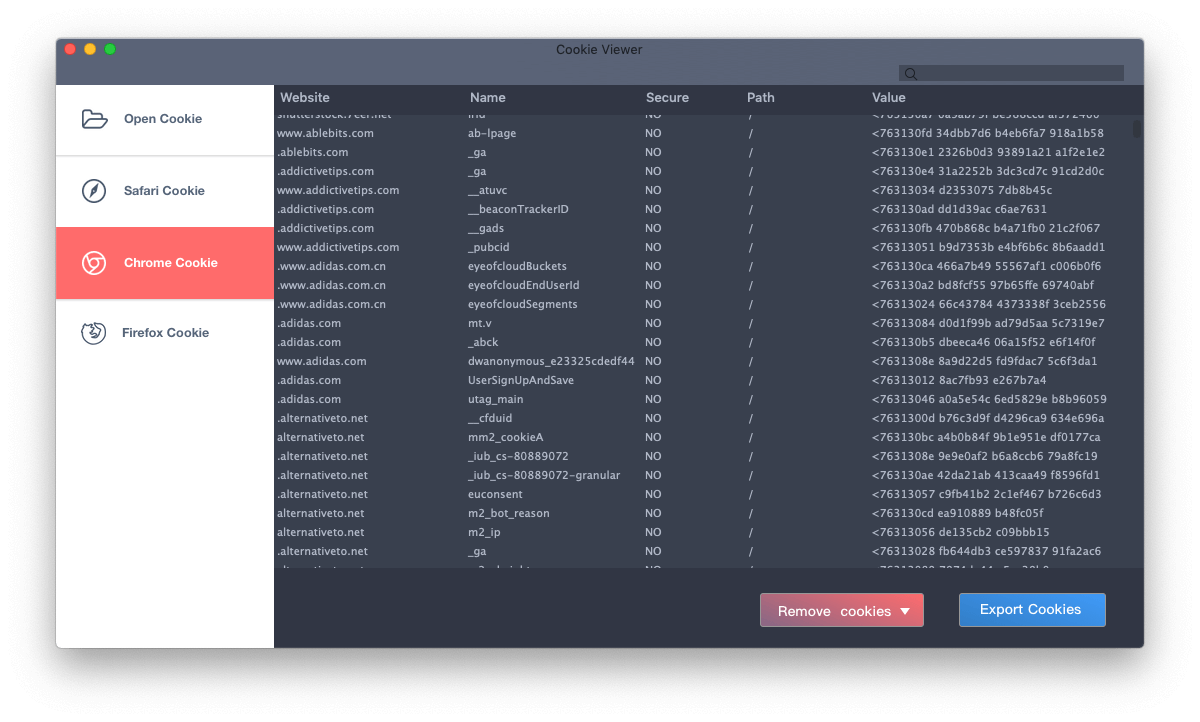Click value starting with <763130fd
The image size is (1200, 722).
988,133
